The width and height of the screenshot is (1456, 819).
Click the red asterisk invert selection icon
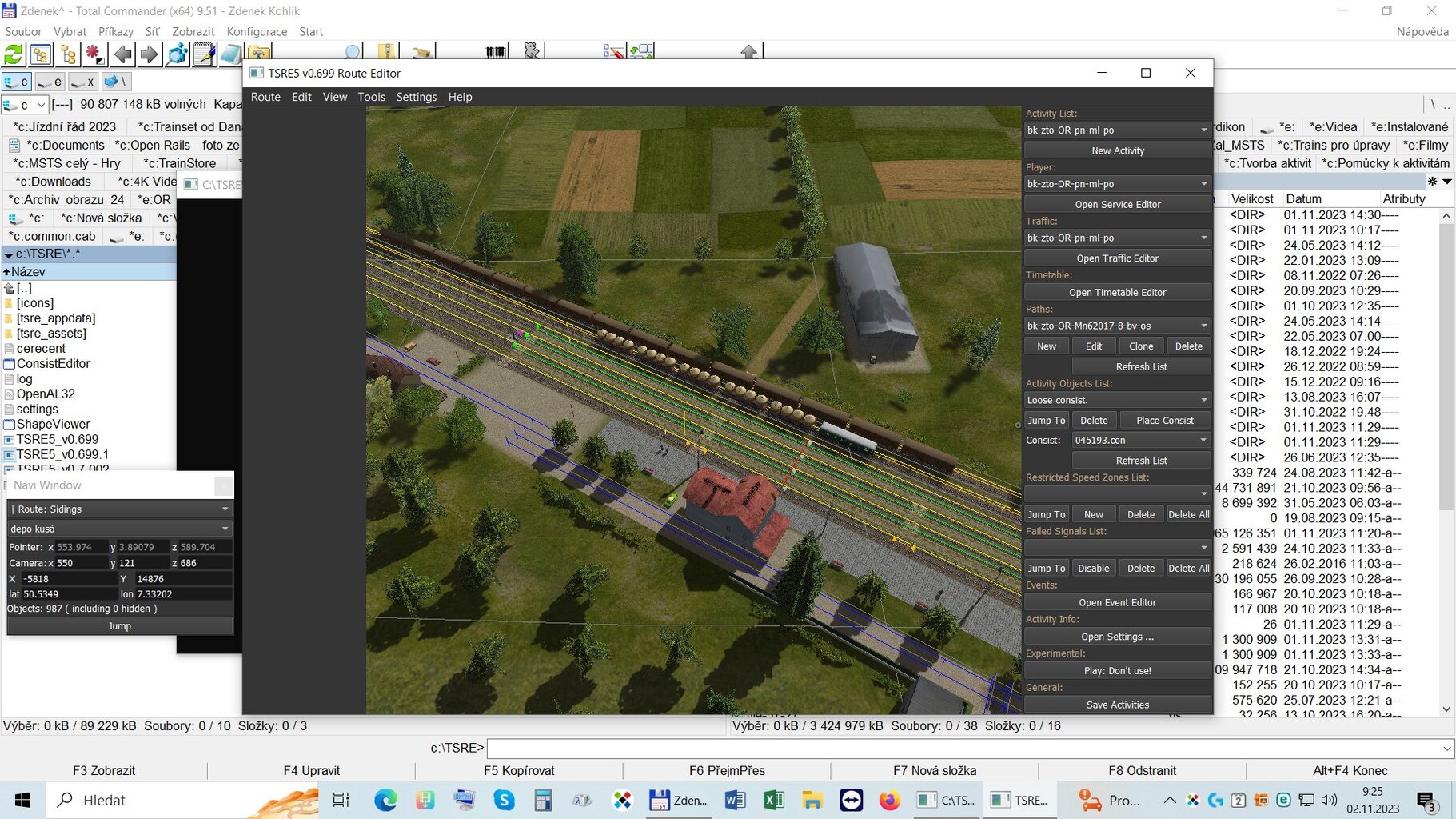95,54
